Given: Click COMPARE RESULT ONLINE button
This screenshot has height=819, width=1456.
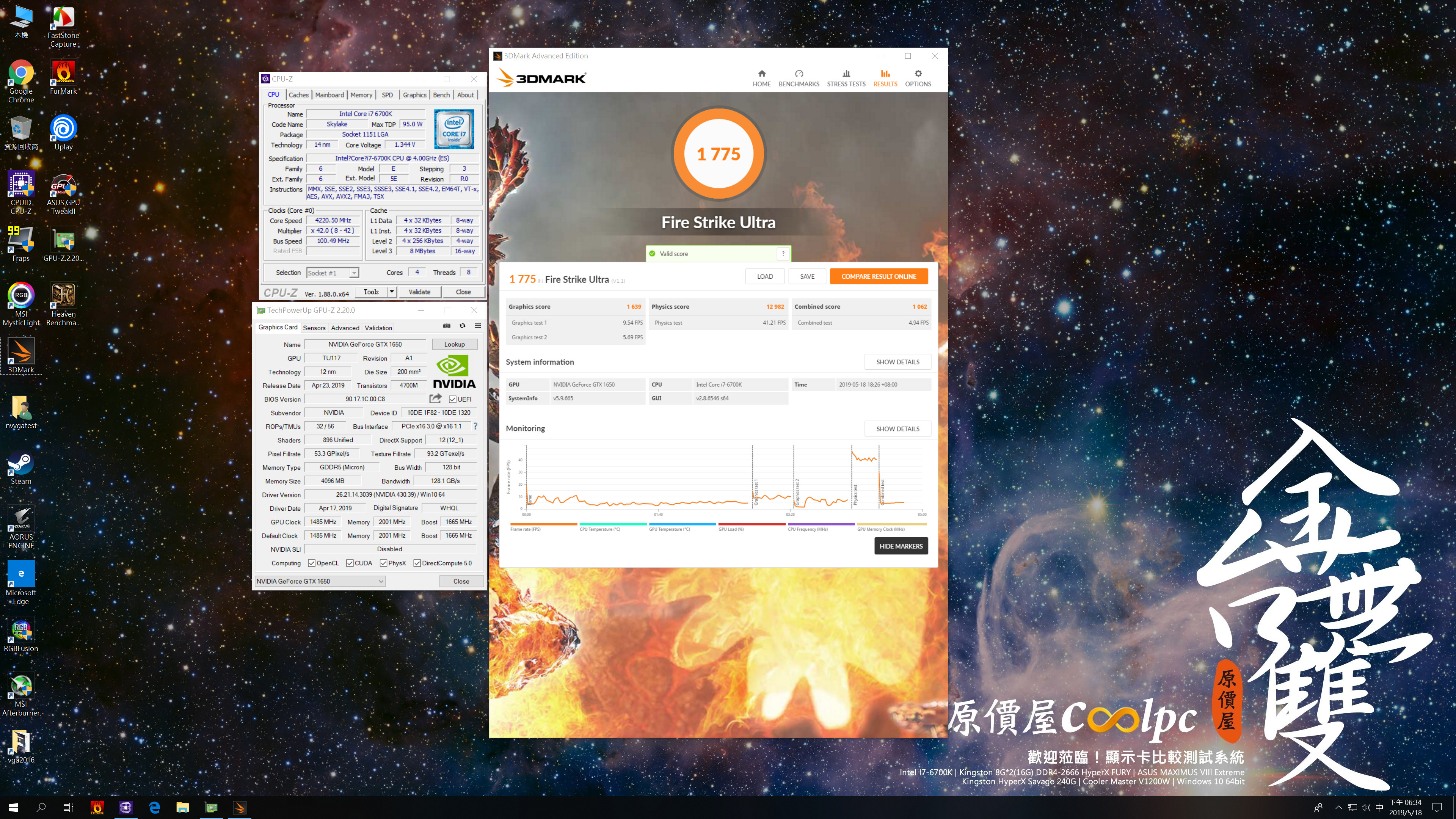Looking at the screenshot, I should point(879,276).
